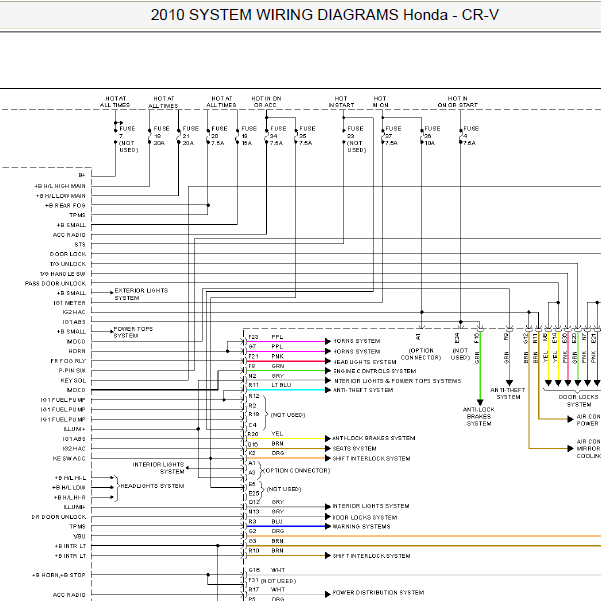Click the cyan LT BLU wire at R11
Viewport: 601px width, 601px height.
286,390
